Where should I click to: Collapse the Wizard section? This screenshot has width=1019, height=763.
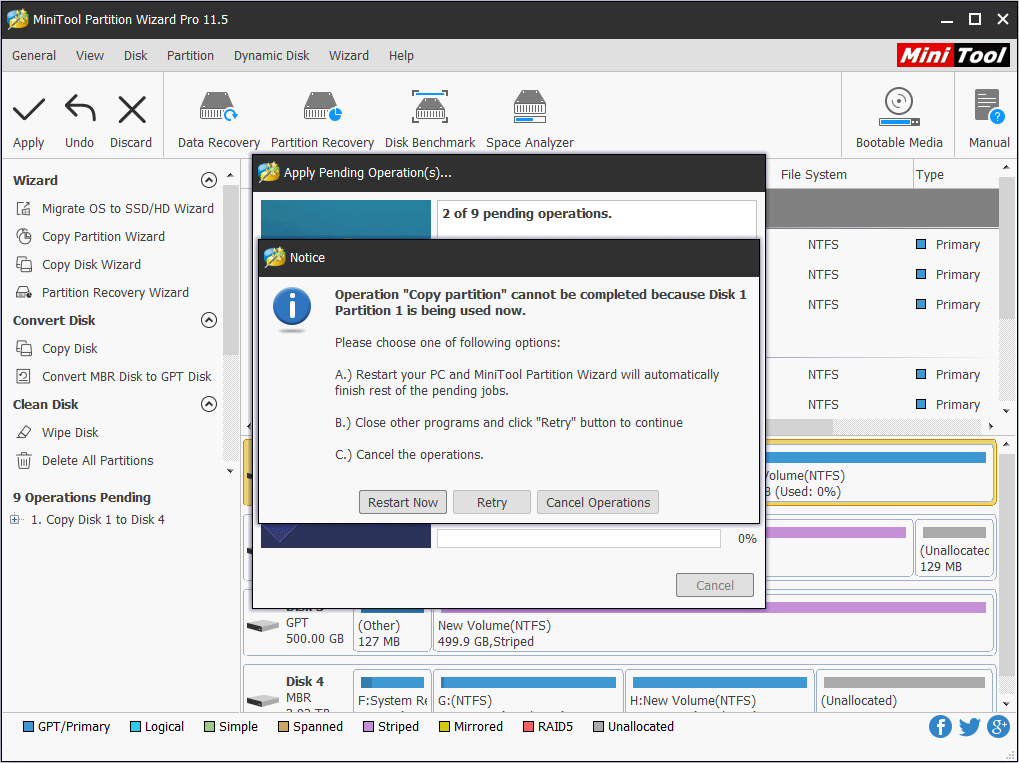tap(209, 180)
